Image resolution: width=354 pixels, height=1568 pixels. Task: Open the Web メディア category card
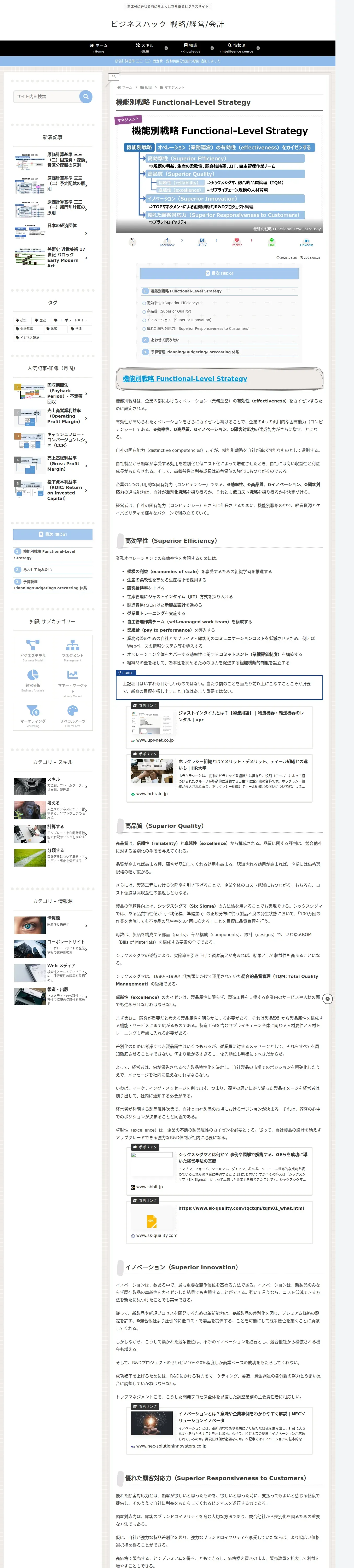pos(53,973)
